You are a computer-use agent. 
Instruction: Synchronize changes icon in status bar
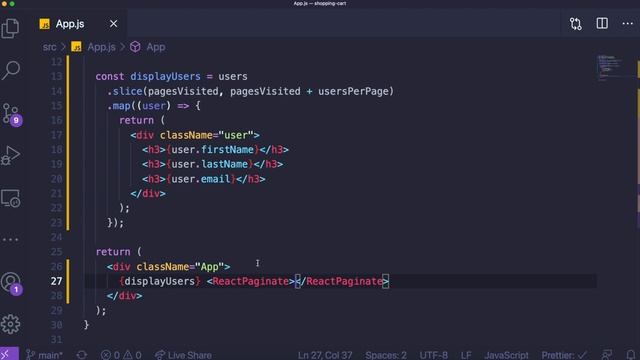pyautogui.click(x=82, y=355)
